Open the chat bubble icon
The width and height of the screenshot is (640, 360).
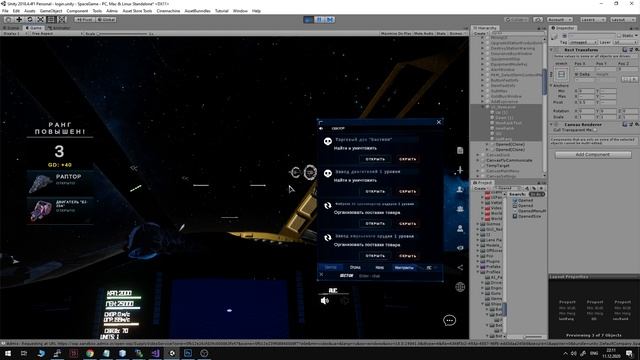449,320
